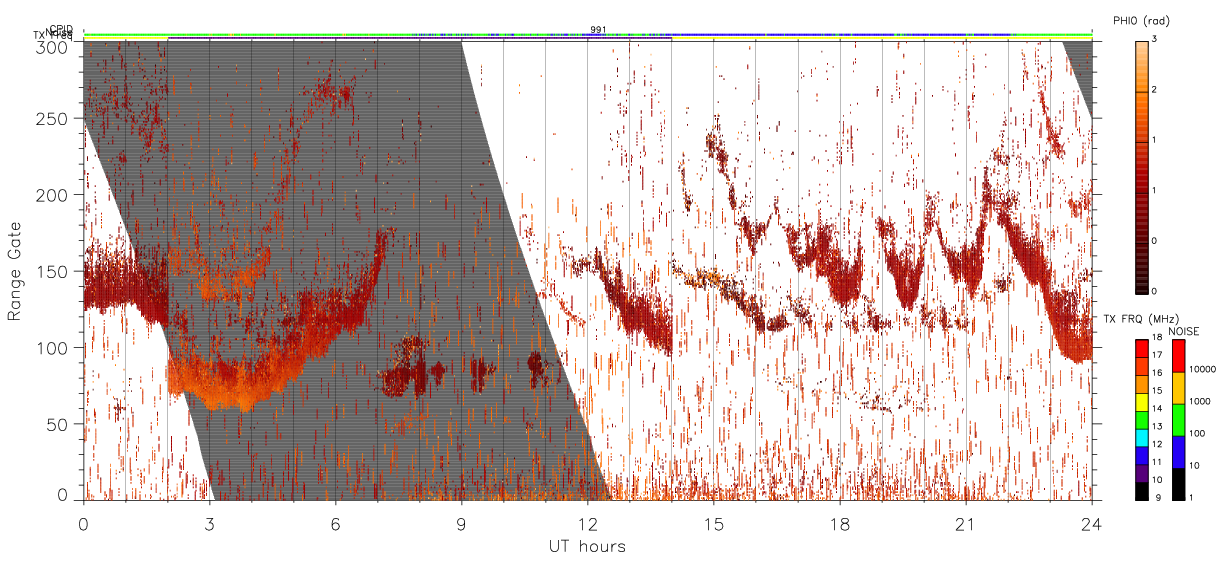Viewport: 1228px width, 567px height.
Task: Pick the orange 15–16 MHz TX FRQ swatch
Action: click(x=1142, y=384)
